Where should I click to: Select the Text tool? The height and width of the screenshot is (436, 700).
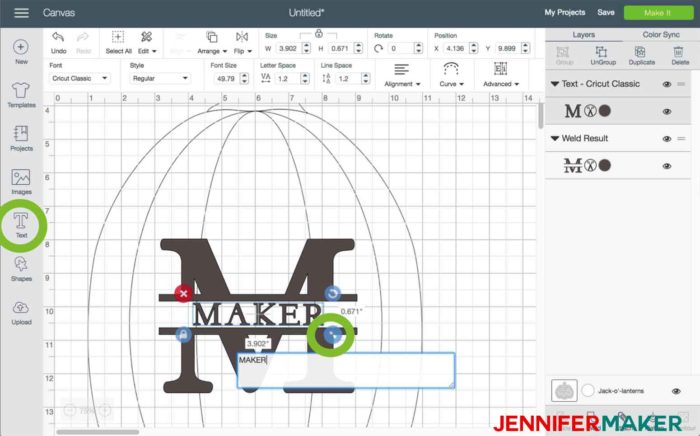(x=21, y=225)
